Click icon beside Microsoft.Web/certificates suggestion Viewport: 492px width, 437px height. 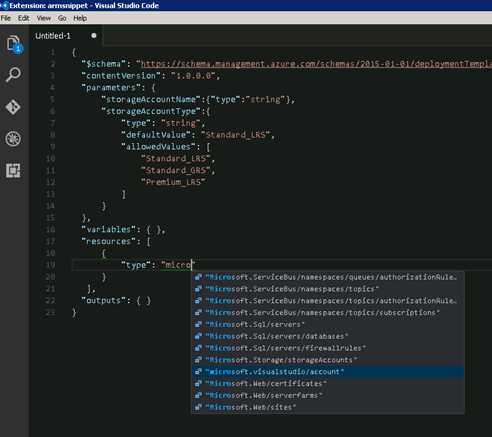click(x=198, y=384)
